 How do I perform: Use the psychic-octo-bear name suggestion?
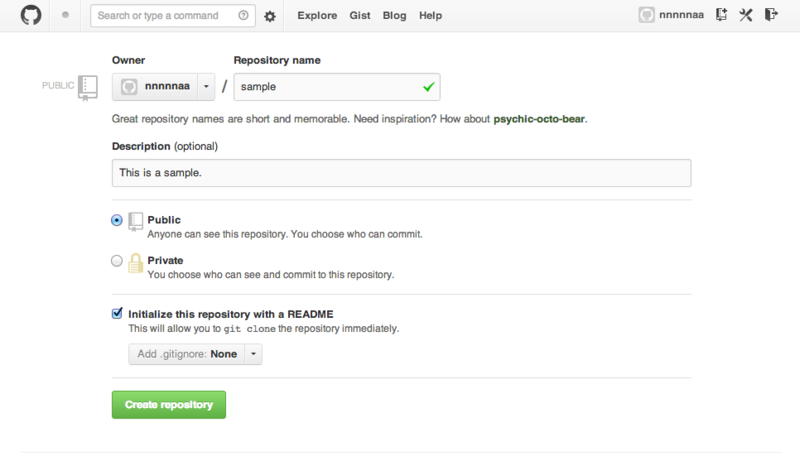click(x=539, y=119)
